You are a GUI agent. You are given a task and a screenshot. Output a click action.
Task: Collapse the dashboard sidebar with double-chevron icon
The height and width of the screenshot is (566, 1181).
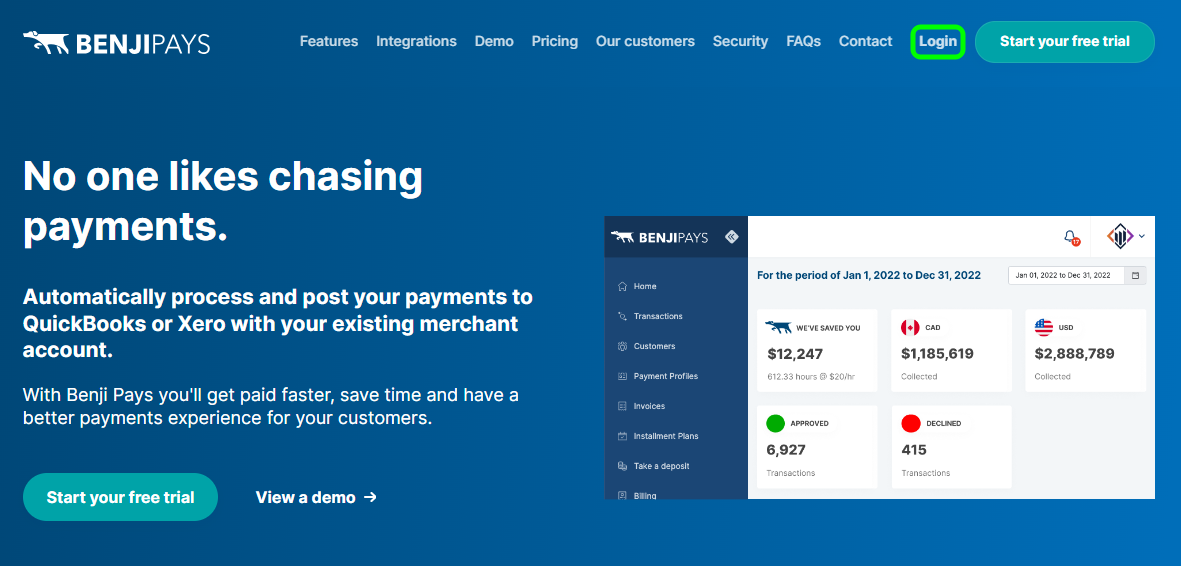(x=731, y=237)
